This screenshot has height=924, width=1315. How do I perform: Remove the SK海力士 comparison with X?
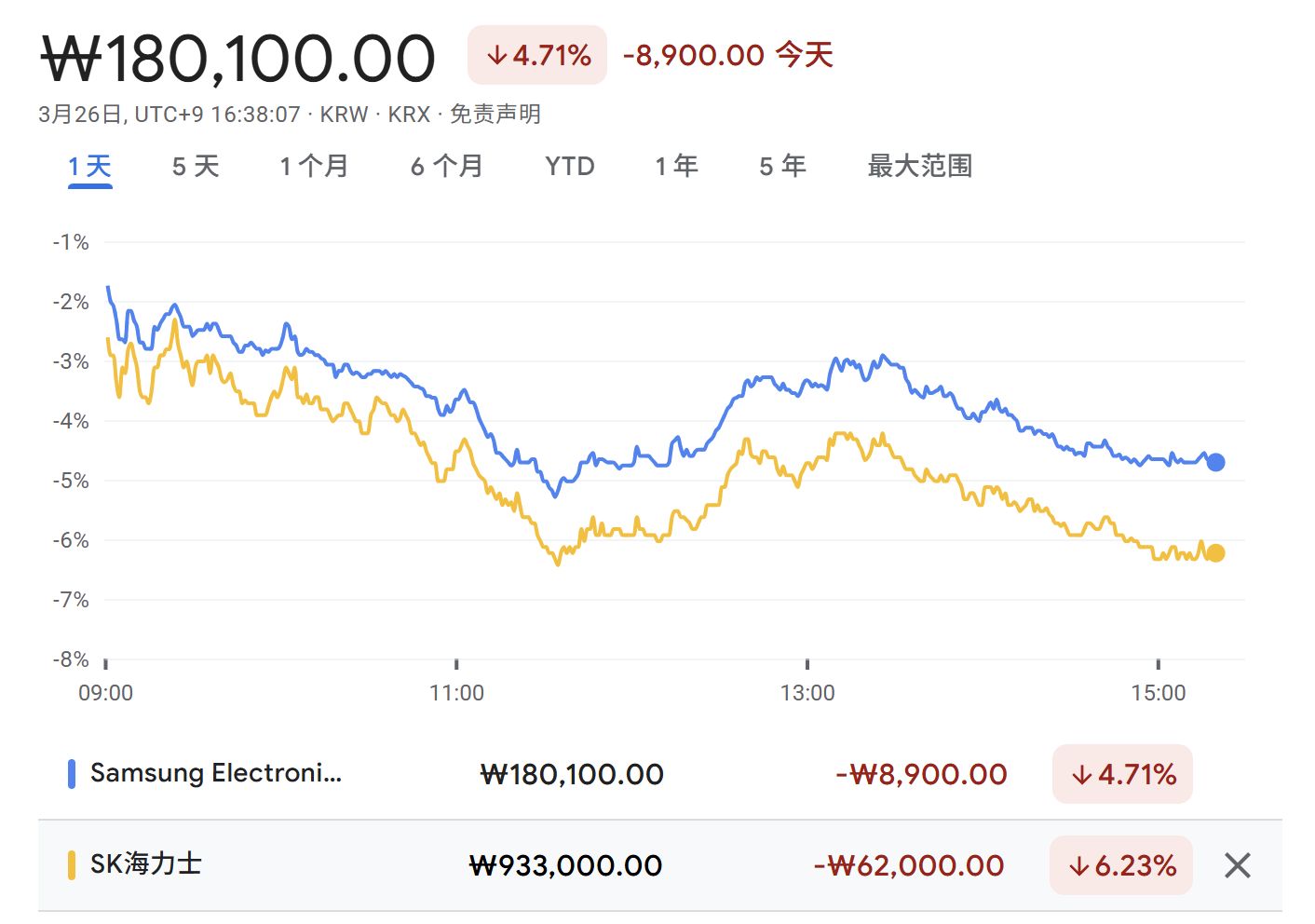coord(1237,865)
